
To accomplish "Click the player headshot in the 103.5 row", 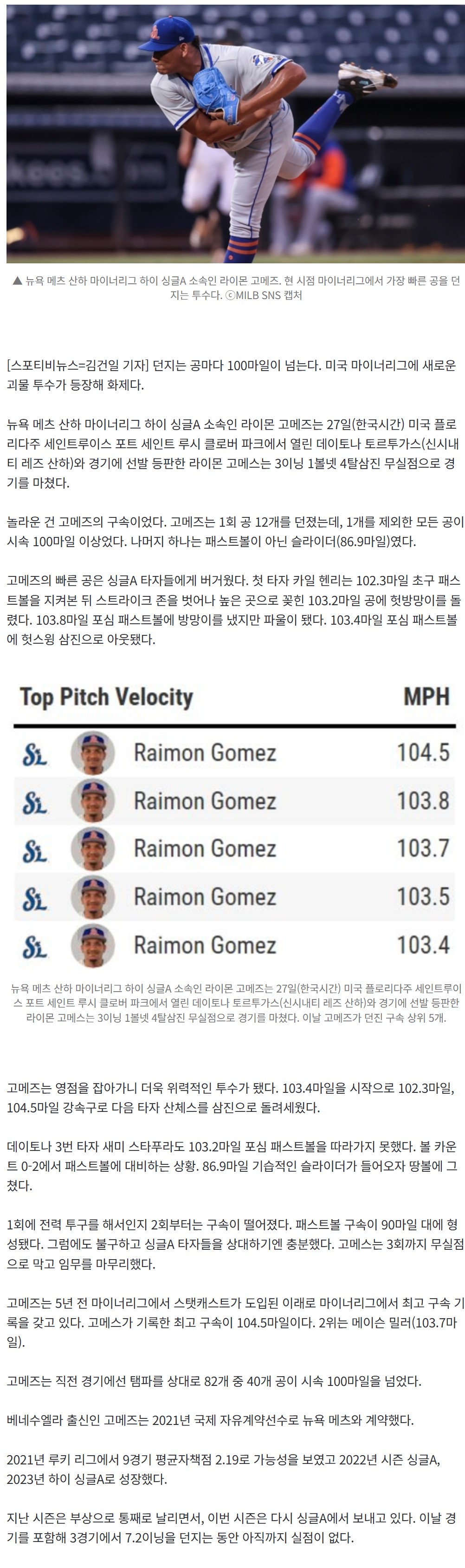I will click(93, 897).
